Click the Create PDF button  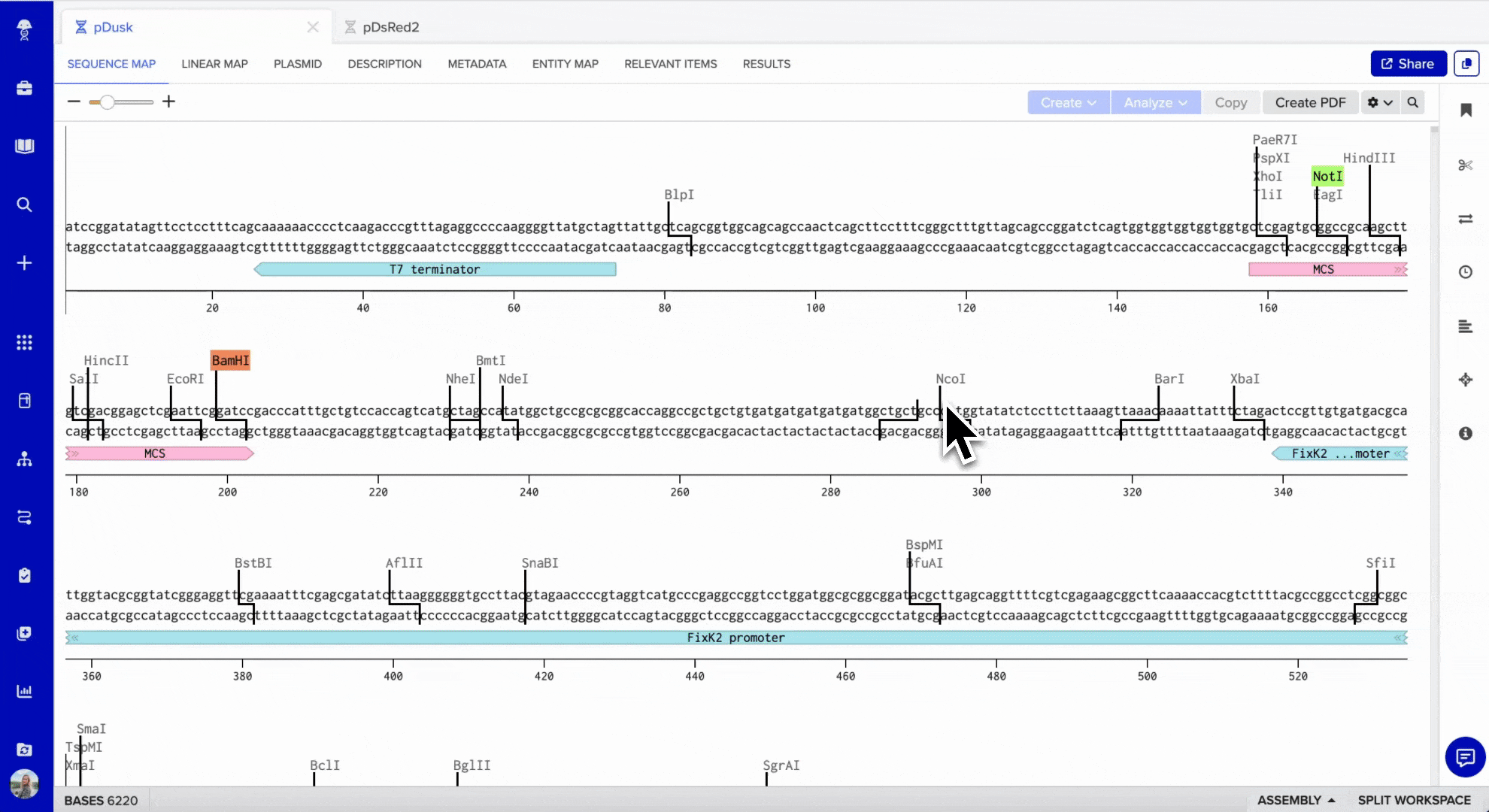coord(1310,102)
